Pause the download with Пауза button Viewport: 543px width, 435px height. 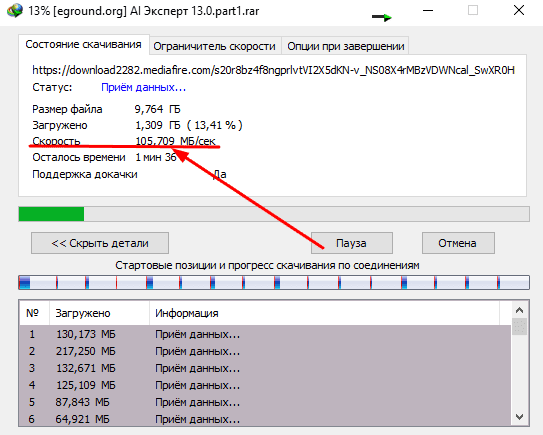tap(351, 243)
